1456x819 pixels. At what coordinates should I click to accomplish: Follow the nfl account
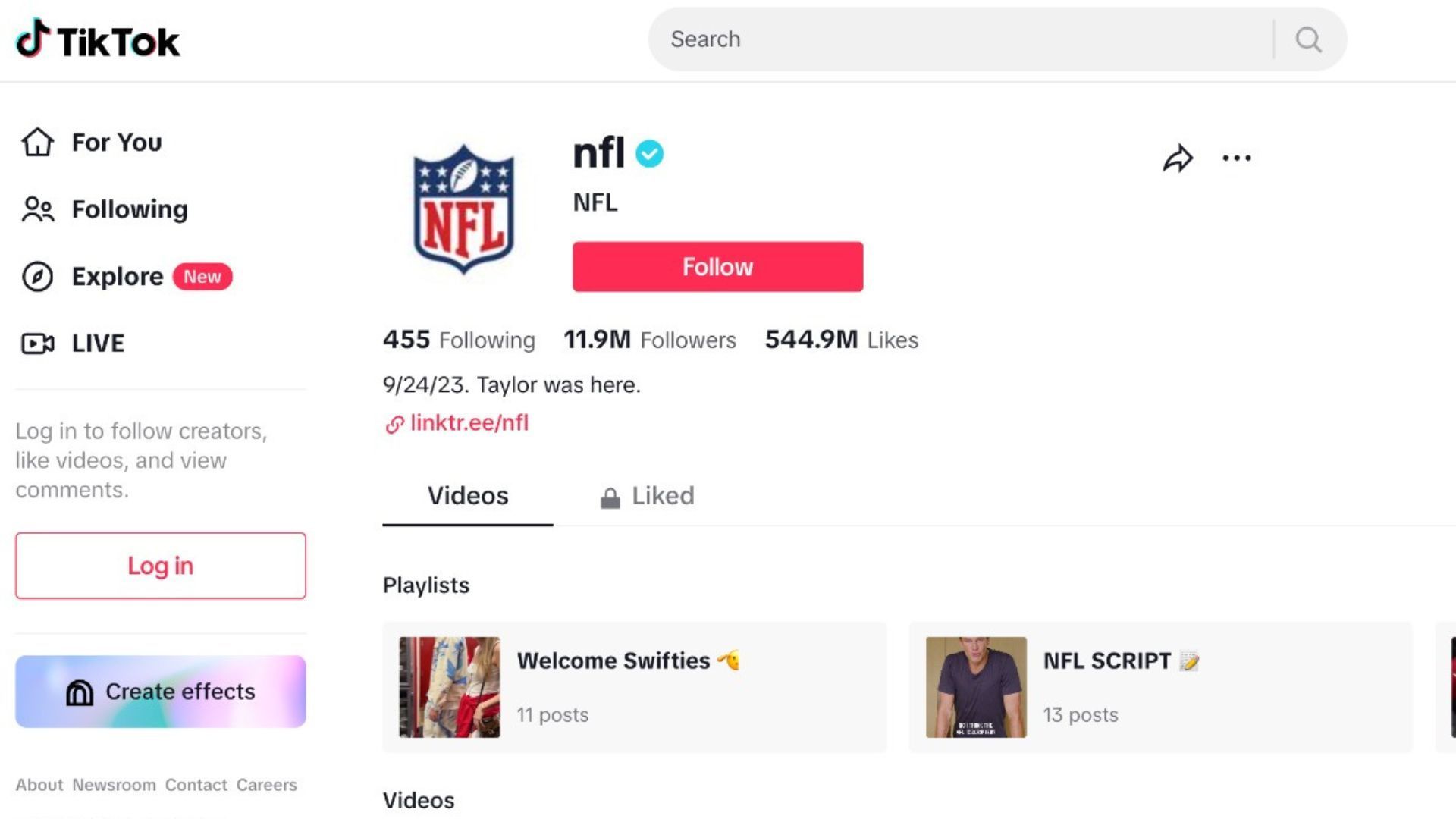(717, 267)
